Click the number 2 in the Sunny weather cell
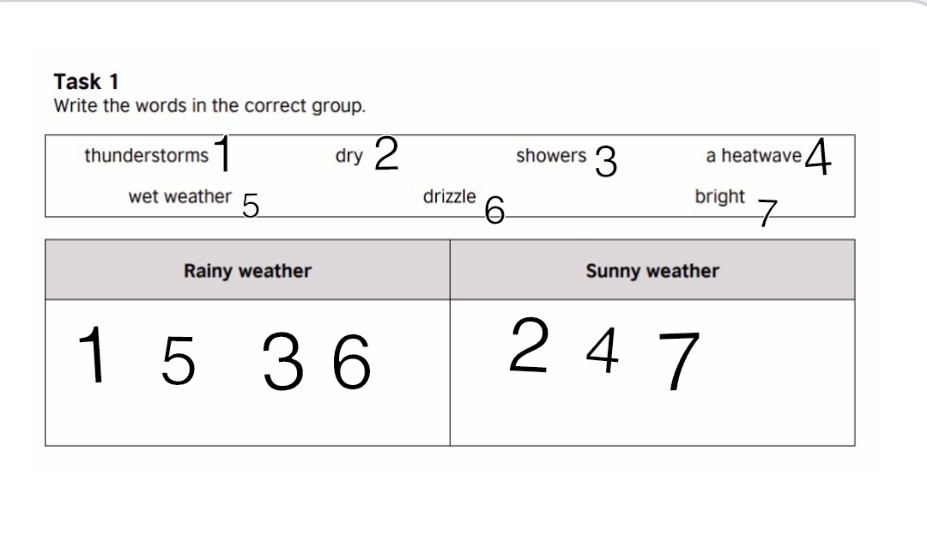The width and height of the screenshot is (927, 540). tap(529, 345)
